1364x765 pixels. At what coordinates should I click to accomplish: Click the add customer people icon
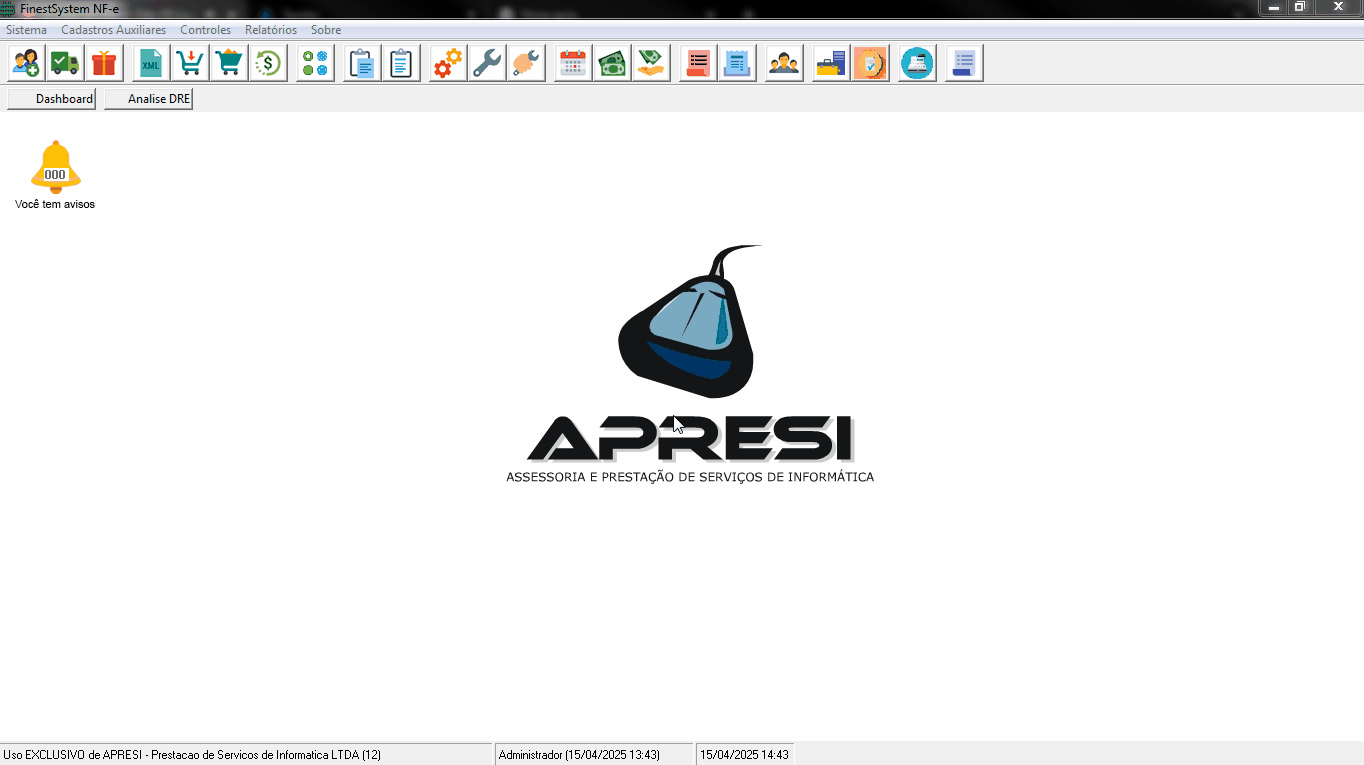(26, 64)
